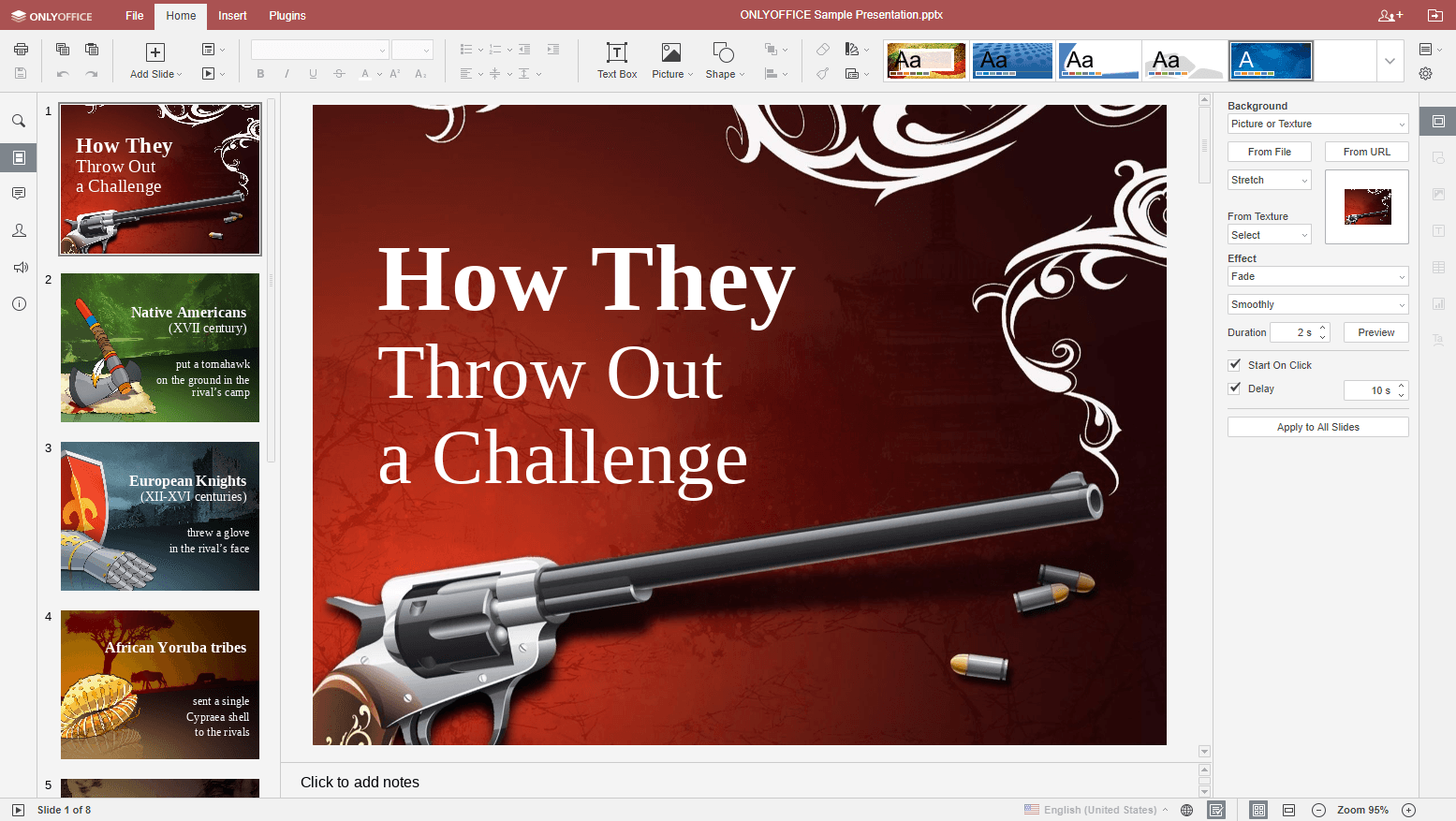Toggle the Delay checkbox

click(x=1234, y=389)
